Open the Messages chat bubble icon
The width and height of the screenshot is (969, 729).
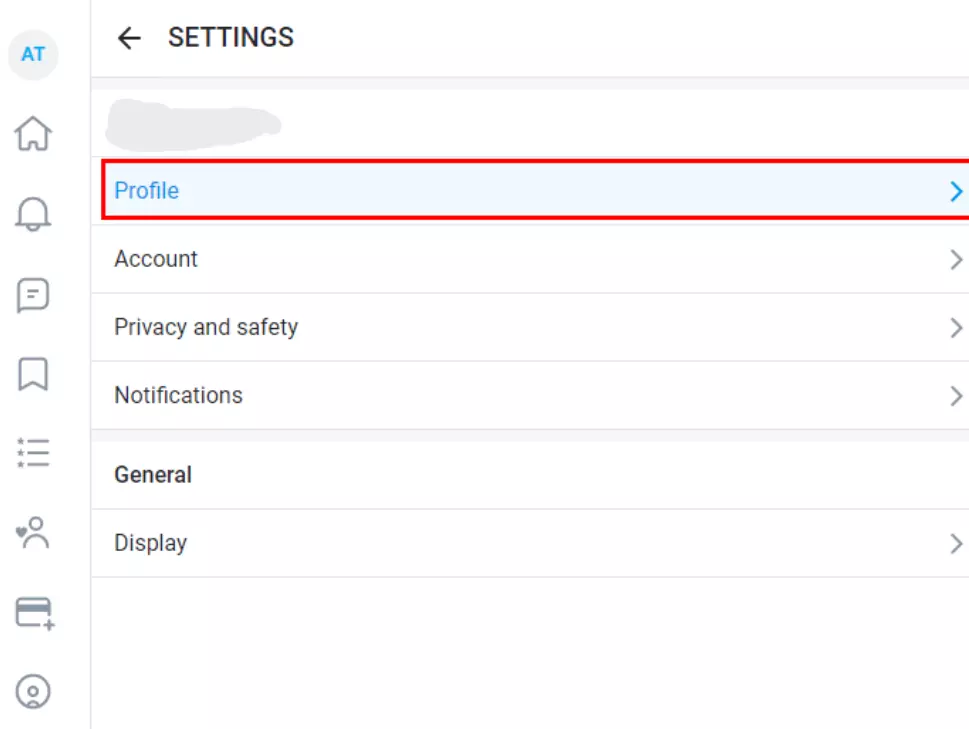pos(33,295)
